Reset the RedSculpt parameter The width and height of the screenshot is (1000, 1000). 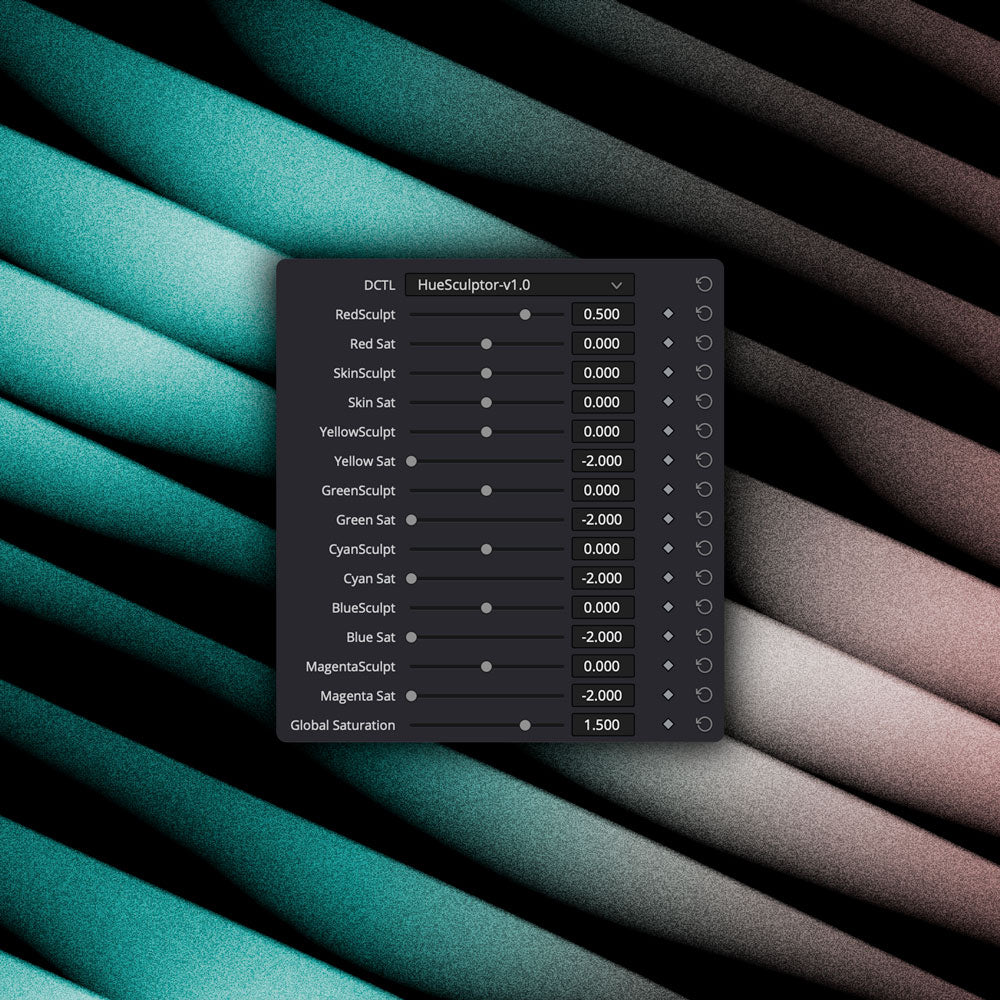click(703, 314)
